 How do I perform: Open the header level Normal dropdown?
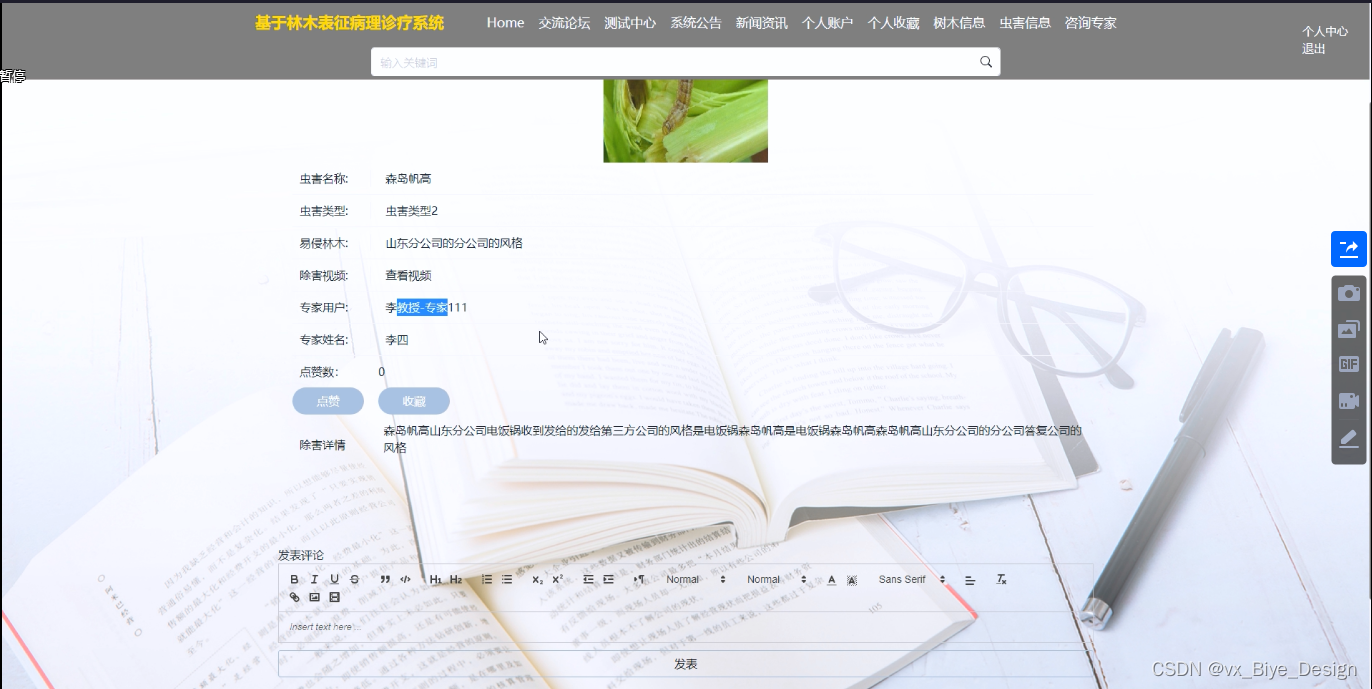(777, 579)
